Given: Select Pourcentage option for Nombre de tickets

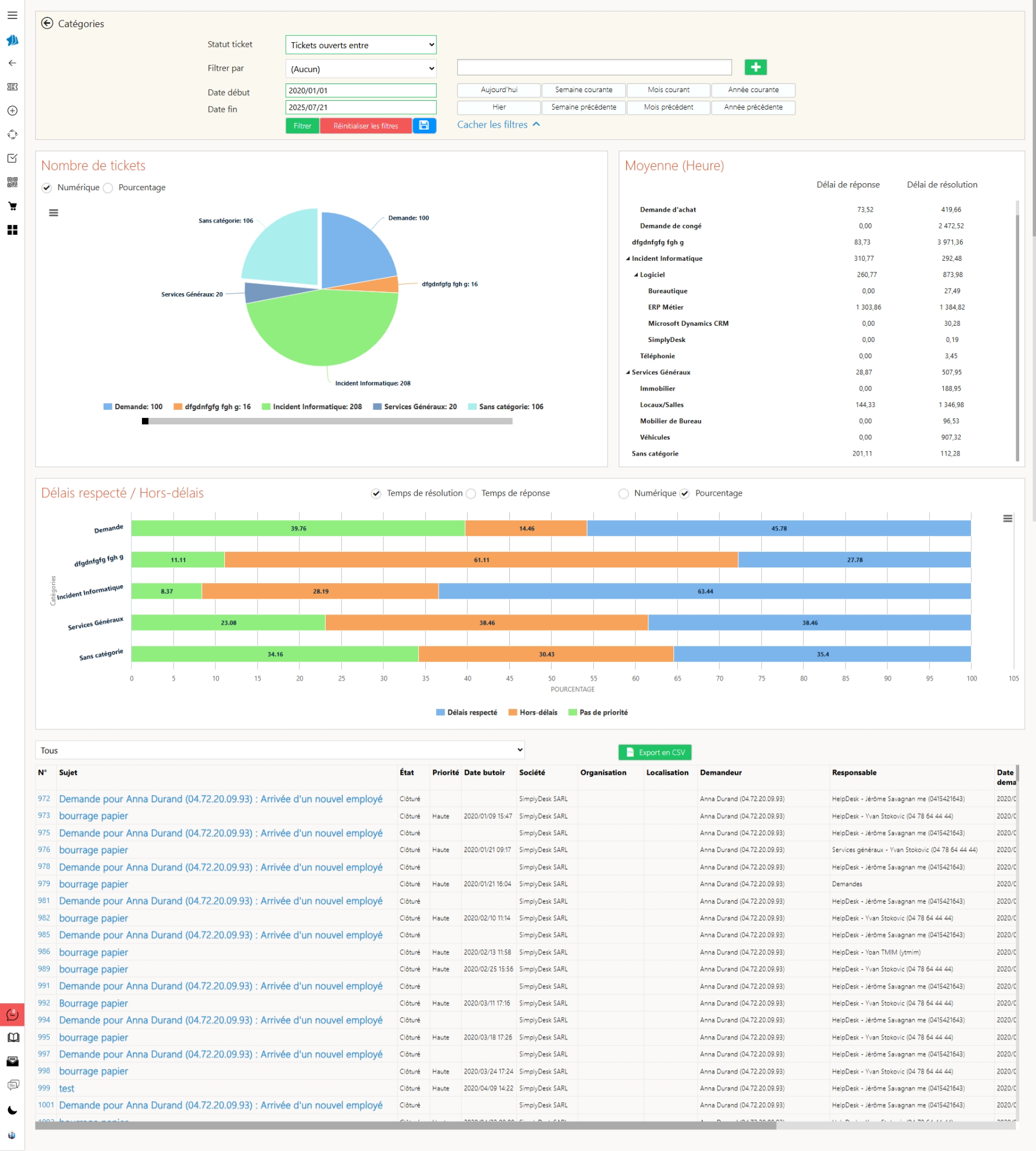Looking at the screenshot, I should click(x=108, y=188).
